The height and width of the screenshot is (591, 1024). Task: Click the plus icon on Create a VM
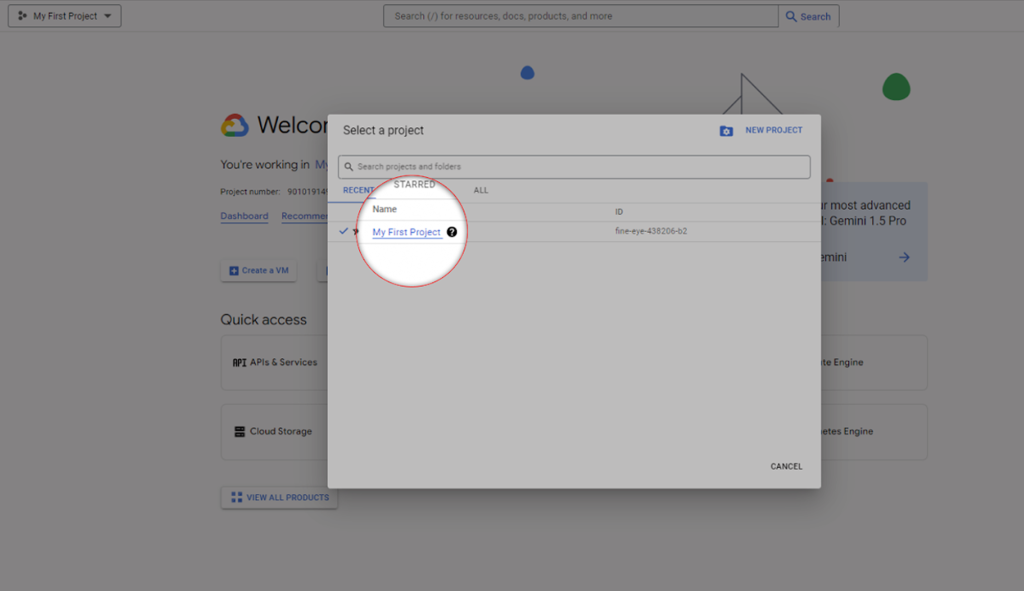(234, 271)
